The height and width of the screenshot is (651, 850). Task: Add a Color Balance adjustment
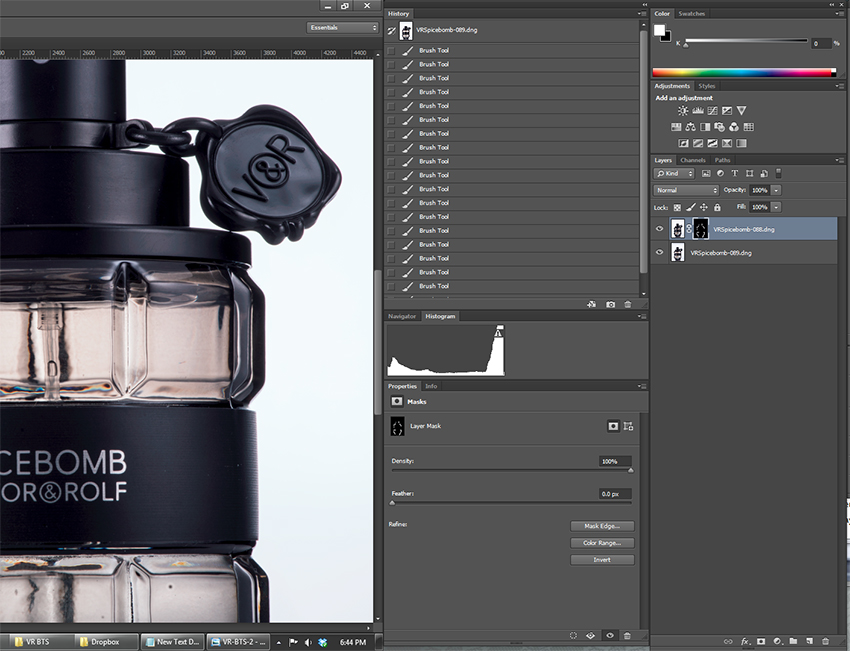click(x=691, y=127)
